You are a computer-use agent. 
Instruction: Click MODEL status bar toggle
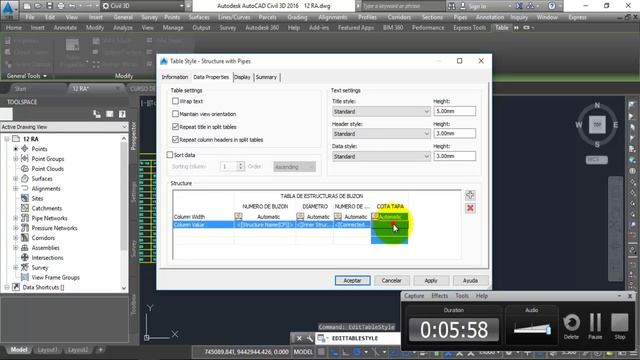(x=303, y=352)
